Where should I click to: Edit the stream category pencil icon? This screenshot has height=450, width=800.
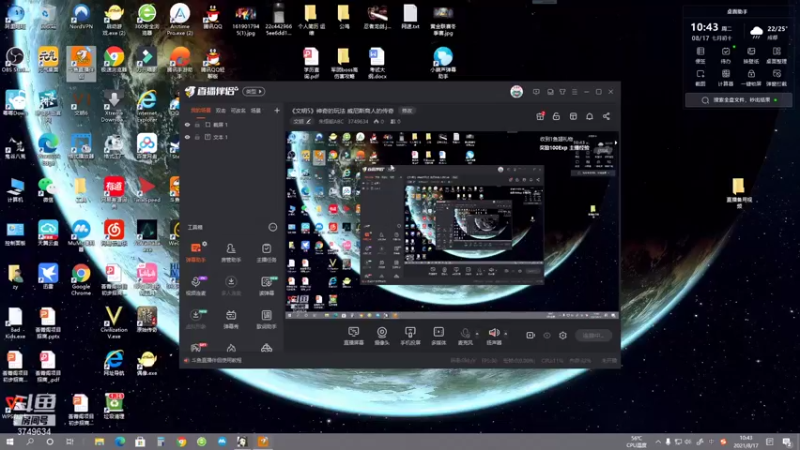[x=308, y=121]
